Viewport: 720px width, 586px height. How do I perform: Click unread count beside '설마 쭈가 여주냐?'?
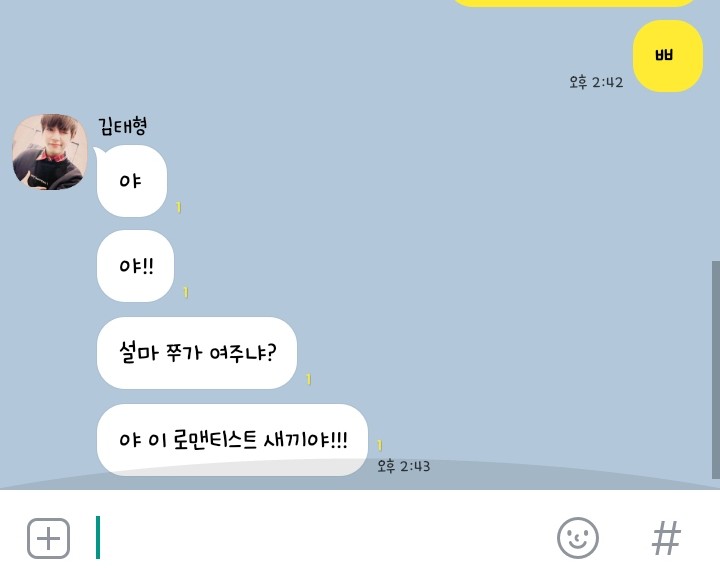(x=309, y=379)
